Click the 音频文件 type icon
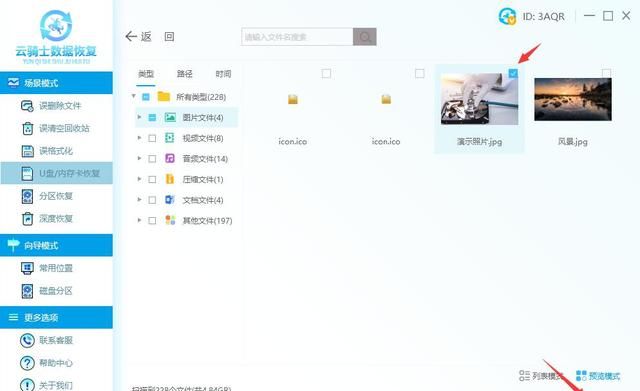The width and height of the screenshot is (640, 391). [170, 158]
